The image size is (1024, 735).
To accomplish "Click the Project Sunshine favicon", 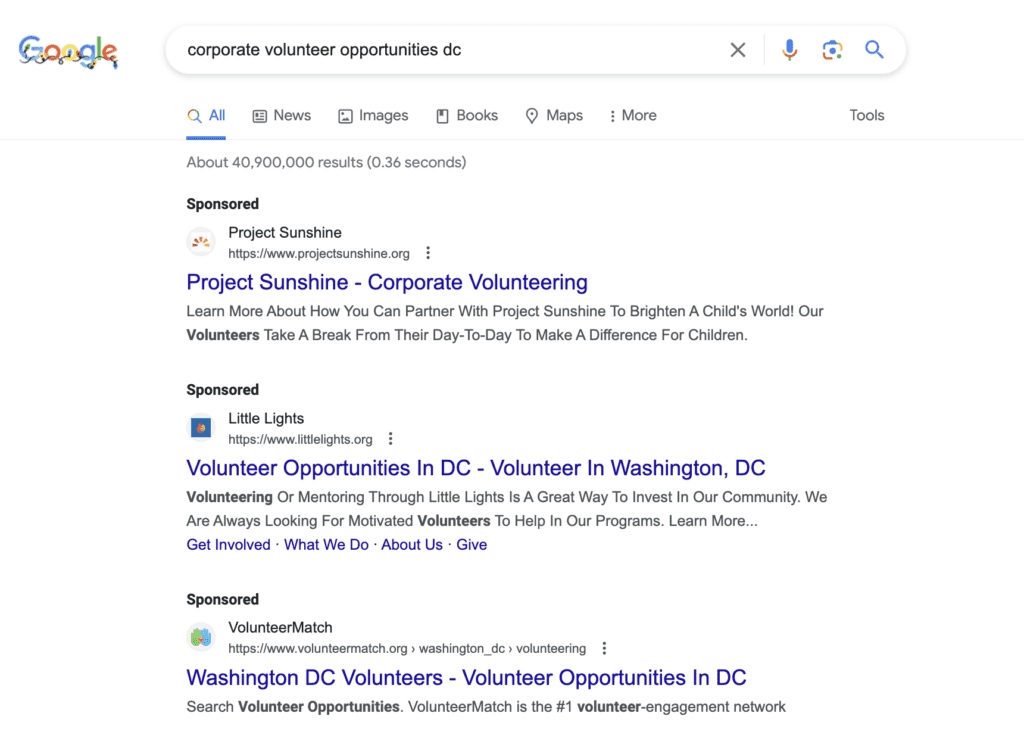I will (x=201, y=242).
